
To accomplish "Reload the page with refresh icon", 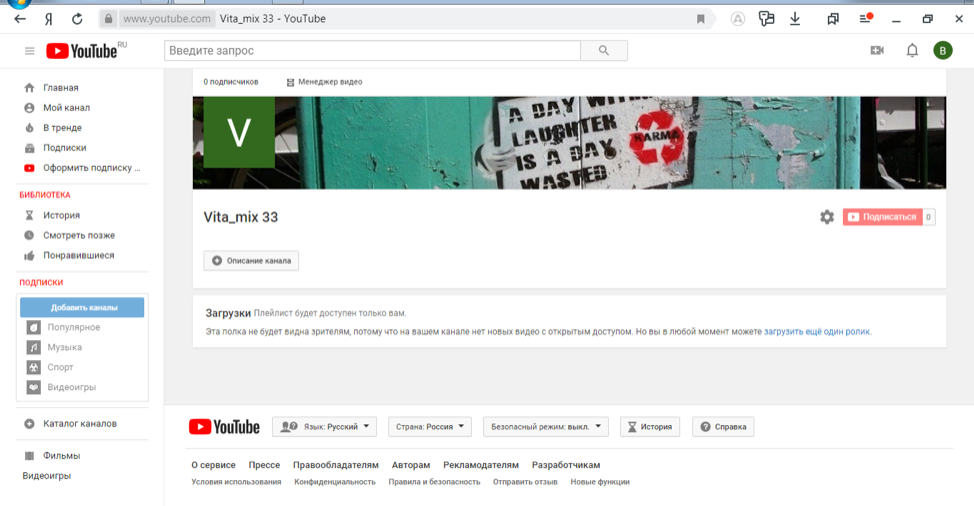I will (x=78, y=19).
